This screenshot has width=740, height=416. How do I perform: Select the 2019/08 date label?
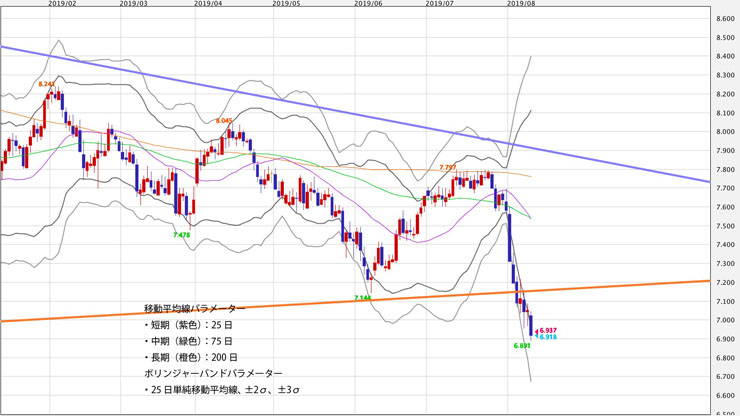pos(521,3)
